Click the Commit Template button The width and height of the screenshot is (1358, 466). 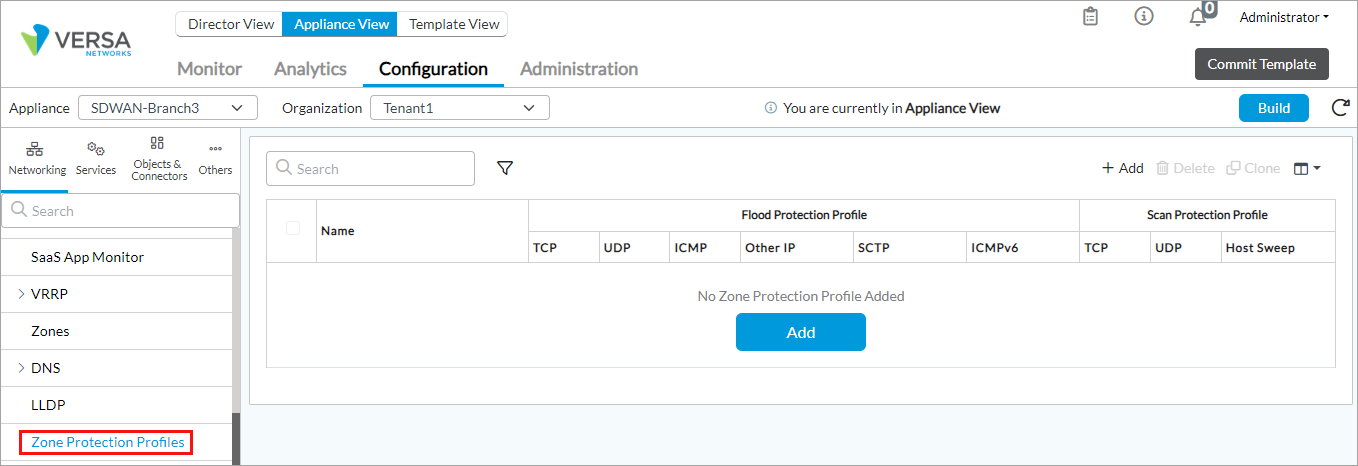1261,64
